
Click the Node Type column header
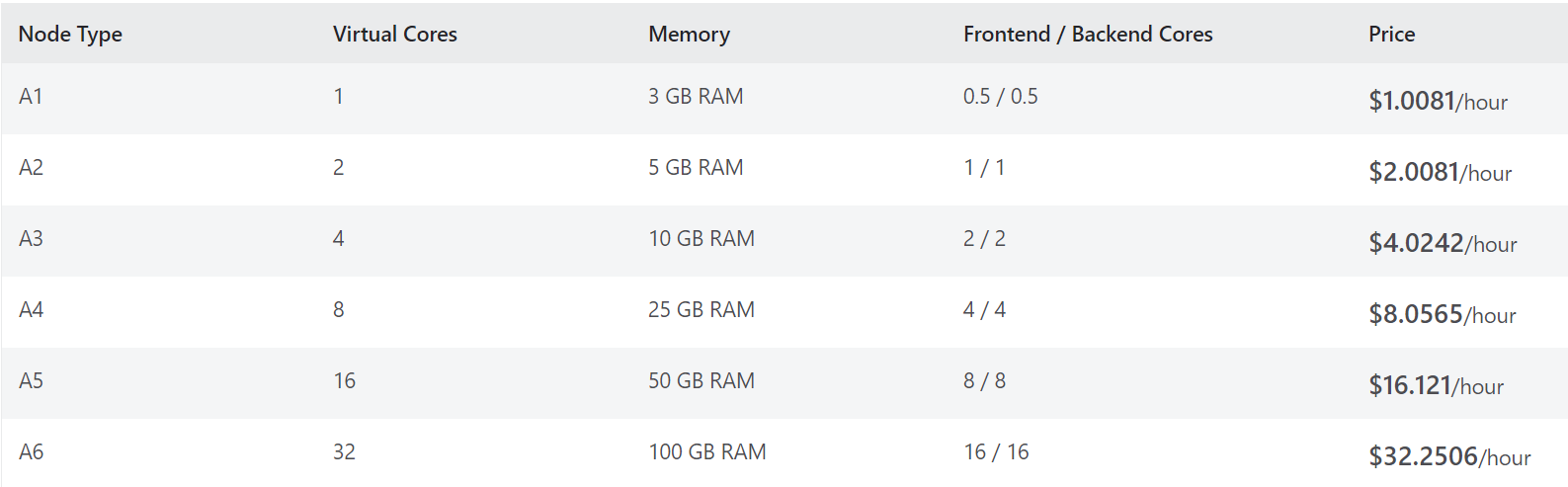pyautogui.click(x=70, y=35)
